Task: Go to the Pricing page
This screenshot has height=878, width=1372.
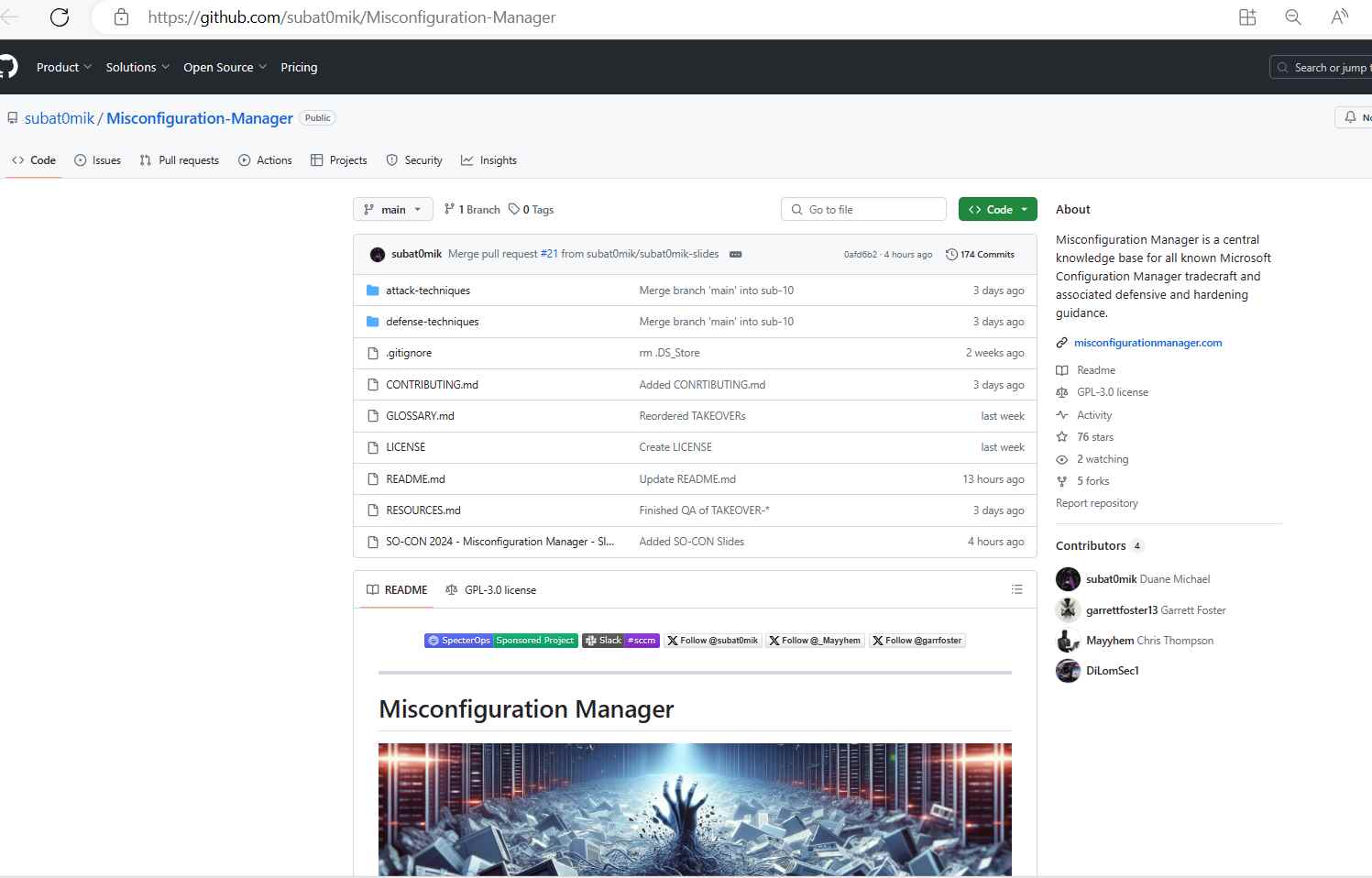Action: [299, 67]
